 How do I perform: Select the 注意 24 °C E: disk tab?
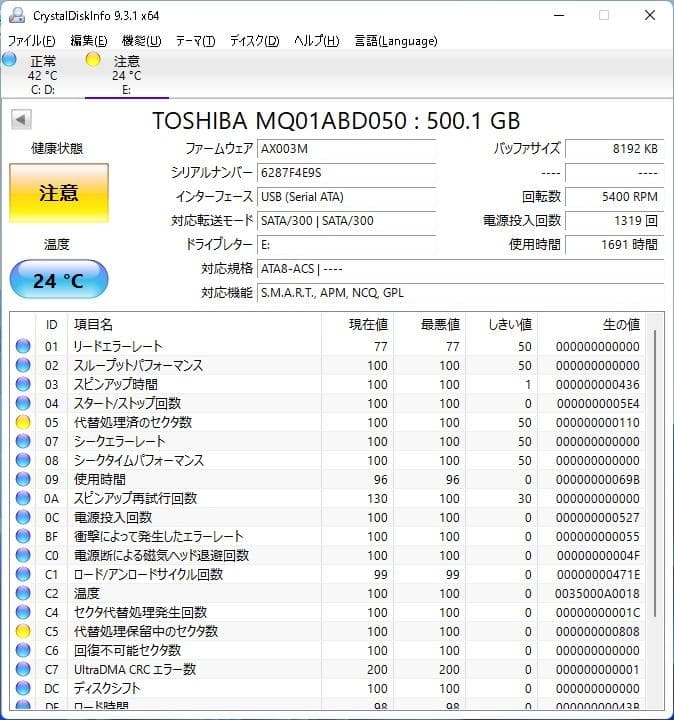127,74
